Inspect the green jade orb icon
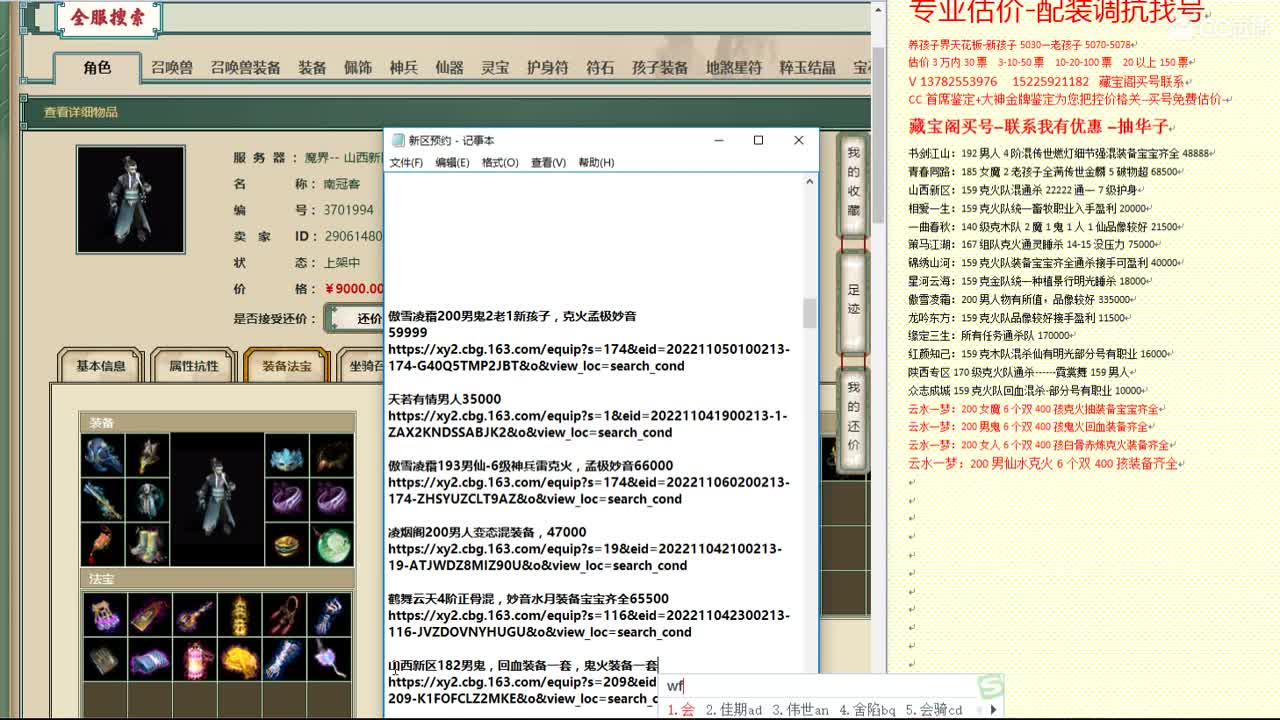The image size is (1280, 720). (x=332, y=543)
